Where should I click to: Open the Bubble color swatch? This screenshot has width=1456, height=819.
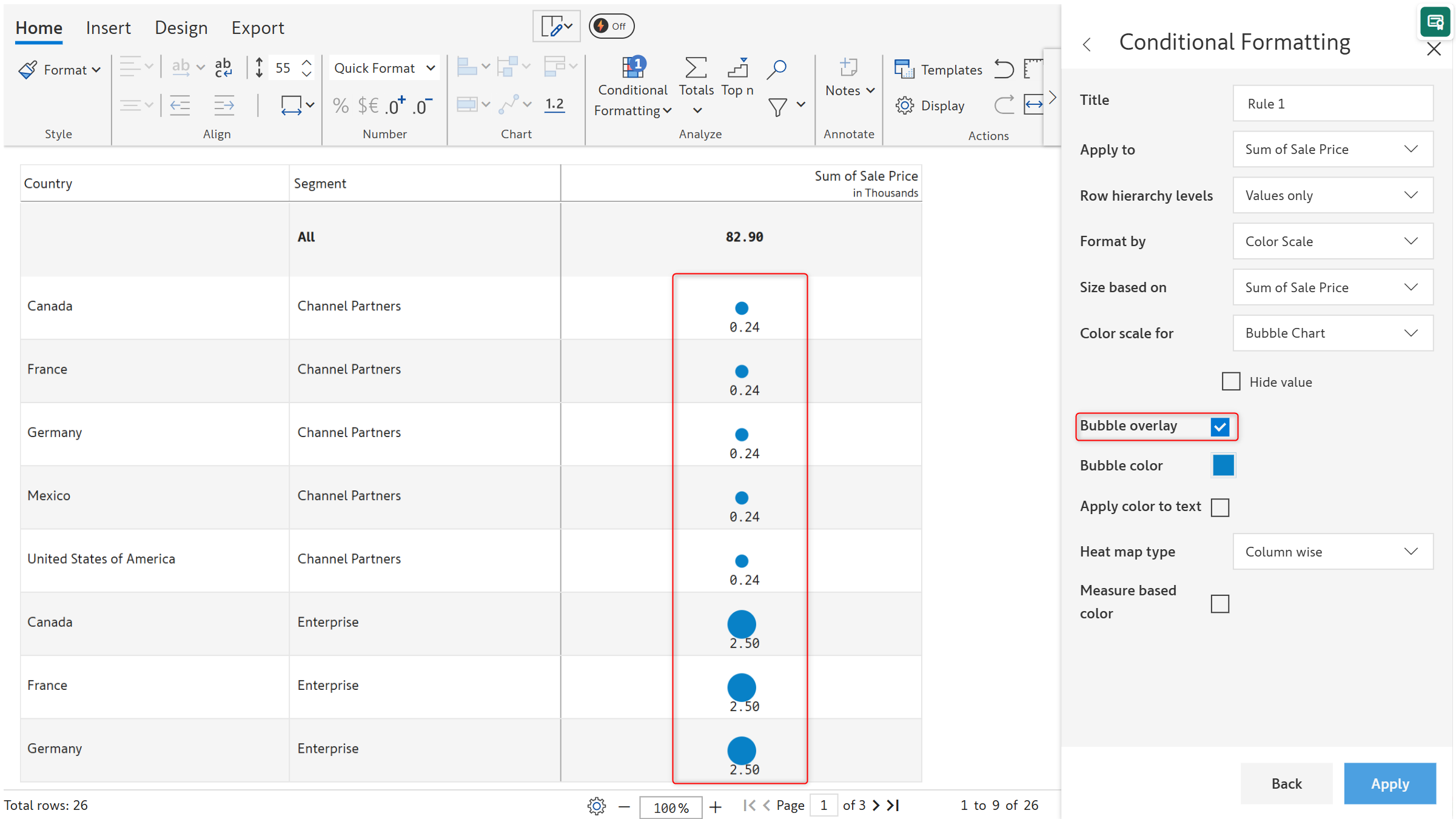(x=1223, y=466)
